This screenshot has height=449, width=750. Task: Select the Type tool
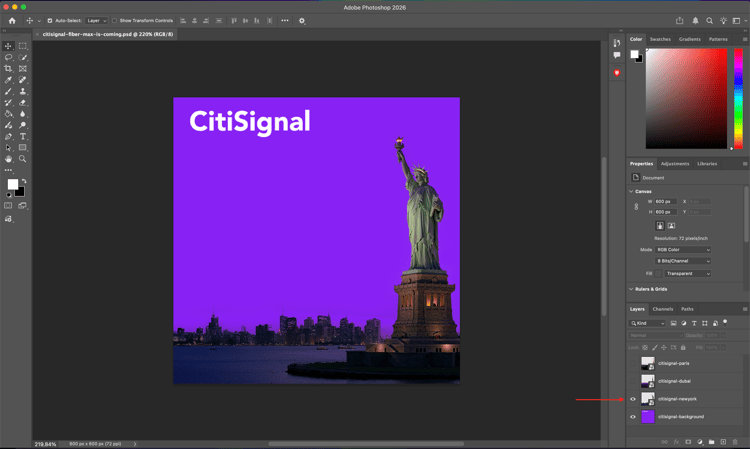pos(23,136)
